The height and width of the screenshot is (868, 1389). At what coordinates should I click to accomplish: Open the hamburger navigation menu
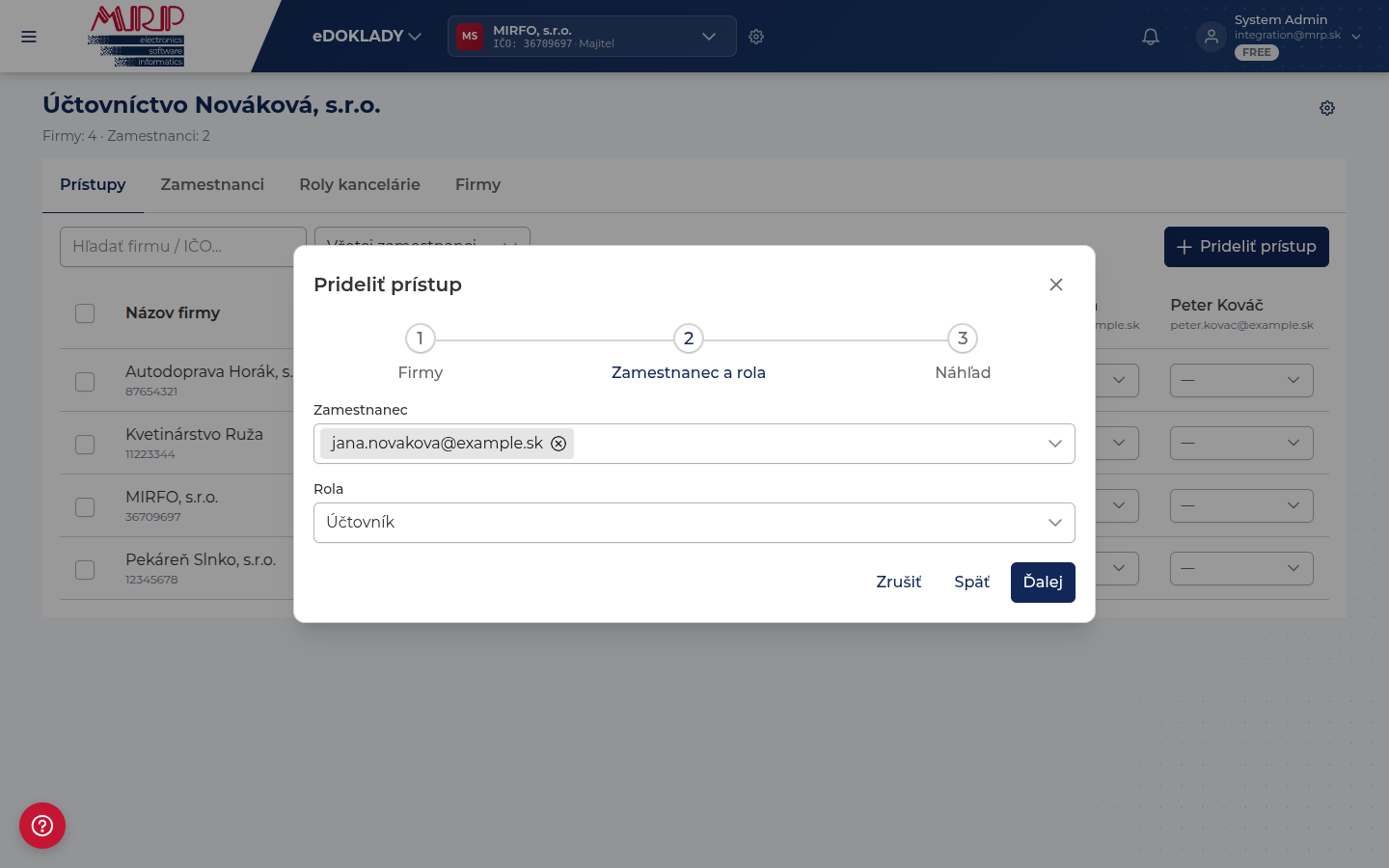(x=29, y=37)
